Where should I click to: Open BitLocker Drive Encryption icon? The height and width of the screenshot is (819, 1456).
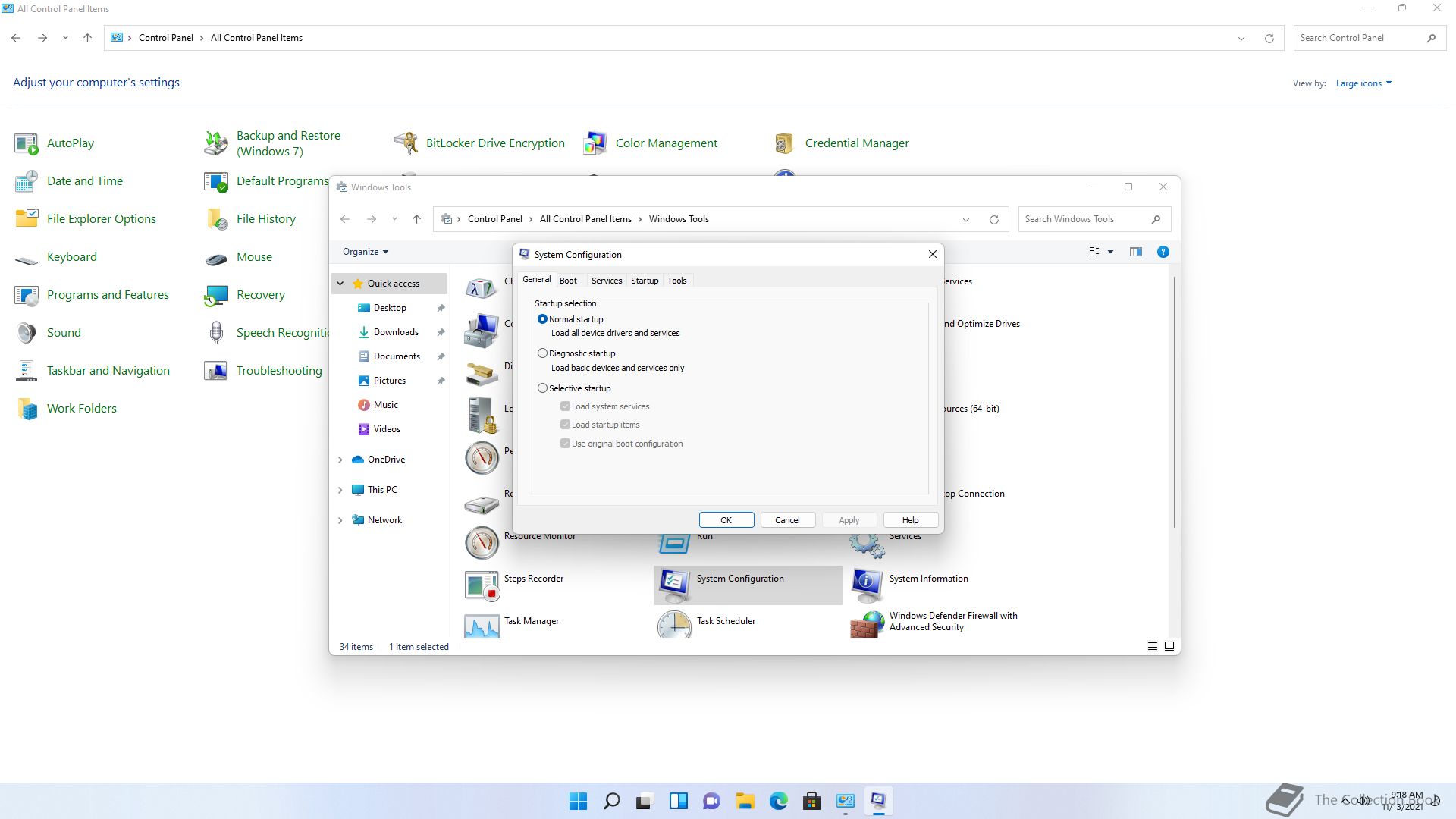406,143
